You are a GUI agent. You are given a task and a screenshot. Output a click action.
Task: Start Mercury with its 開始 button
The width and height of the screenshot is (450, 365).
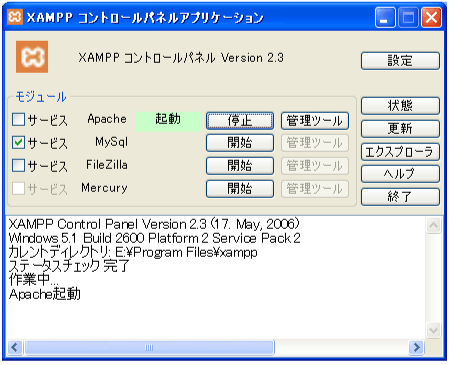click(x=240, y=189)
